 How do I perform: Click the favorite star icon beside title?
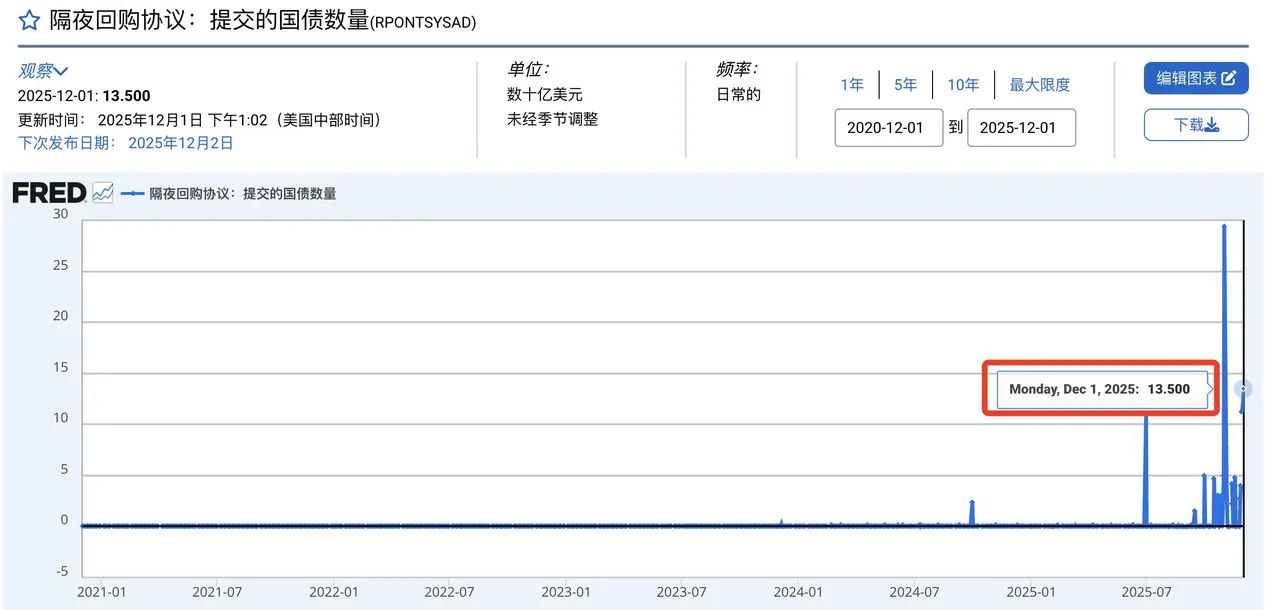coord(29,20)
